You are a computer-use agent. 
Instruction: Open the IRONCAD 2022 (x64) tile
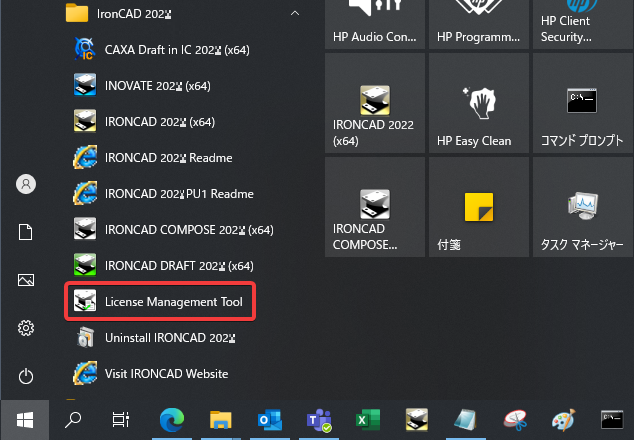(375, 103)
